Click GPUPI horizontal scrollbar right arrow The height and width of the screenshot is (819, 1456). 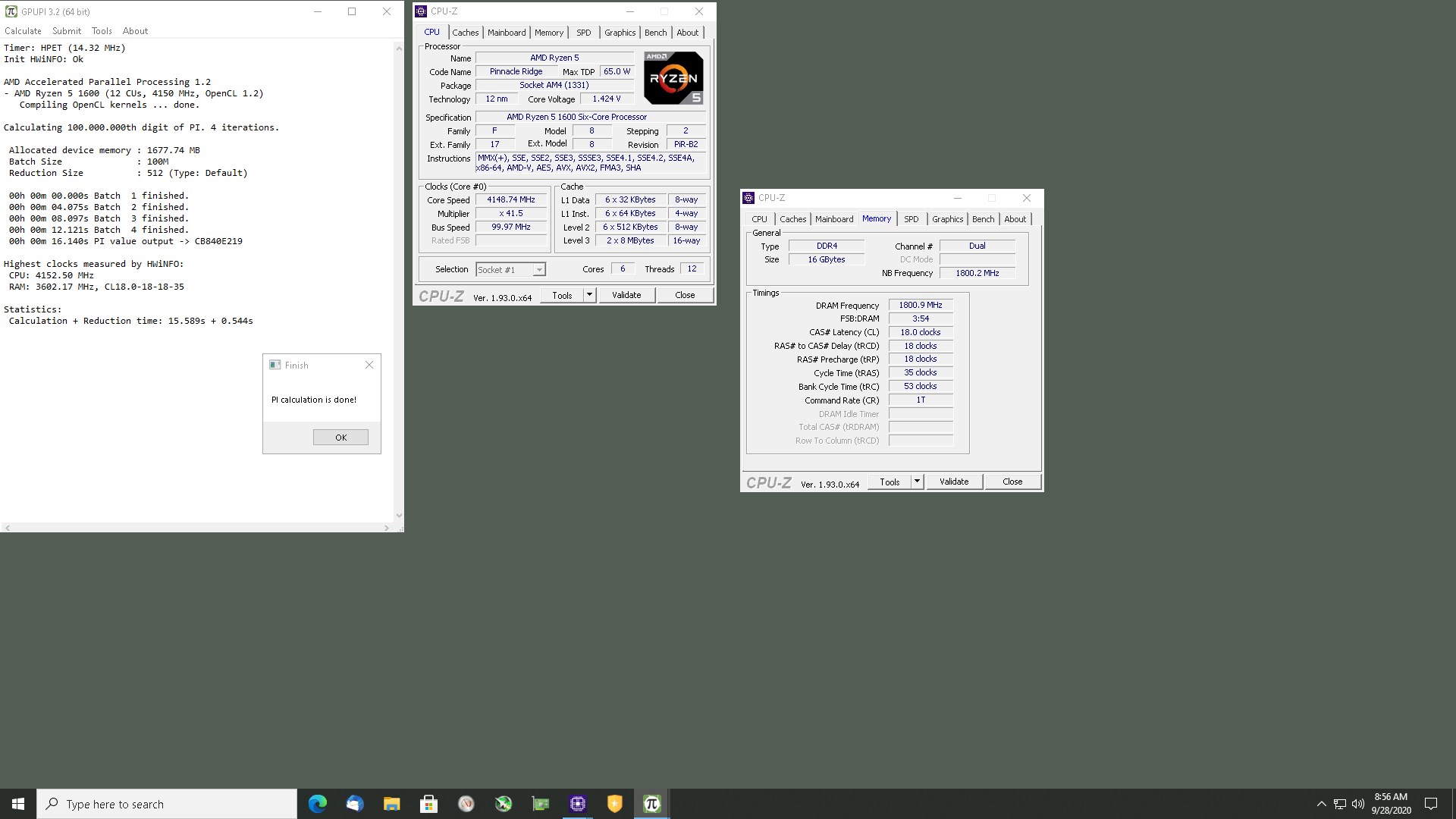tap(387, 528)
